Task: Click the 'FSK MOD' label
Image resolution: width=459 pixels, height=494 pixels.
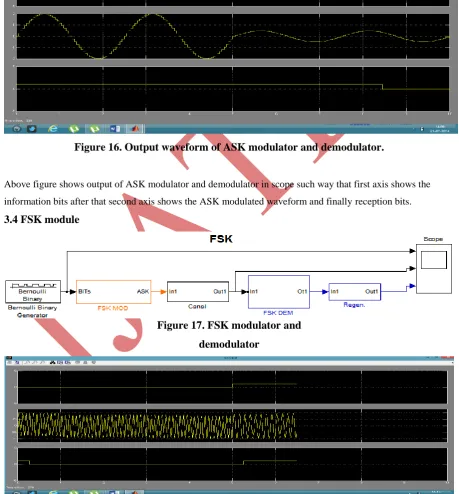Action: coord(113,308)
